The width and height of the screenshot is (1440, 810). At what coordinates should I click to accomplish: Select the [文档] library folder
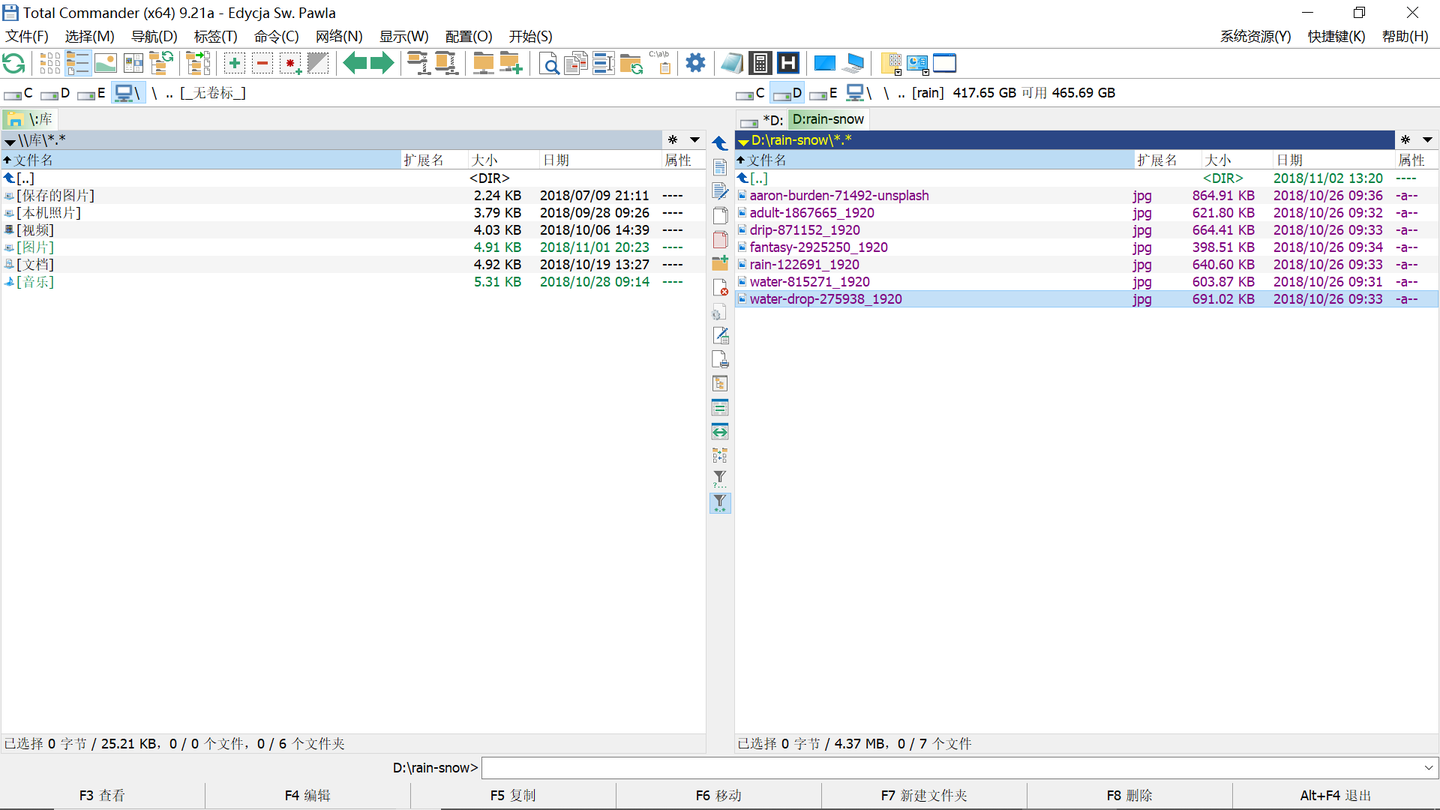pyautogui.click(x=36, y=264)
